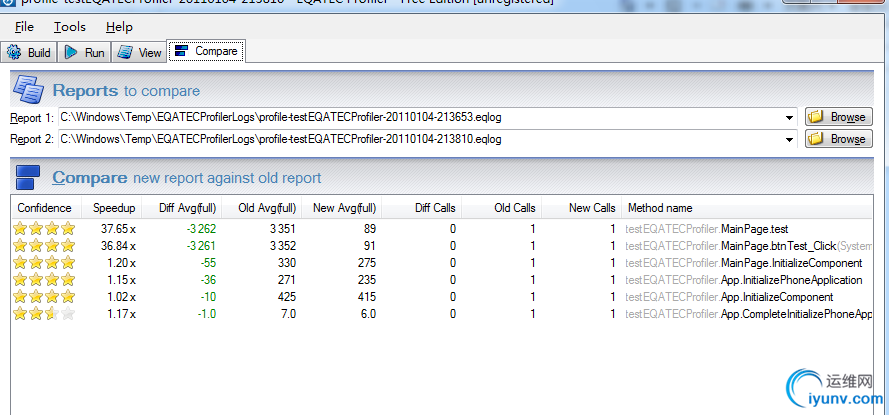The image size is (889, 415).
Task: Click the Reports to compare documents icon
Action: tap(28, 89)
